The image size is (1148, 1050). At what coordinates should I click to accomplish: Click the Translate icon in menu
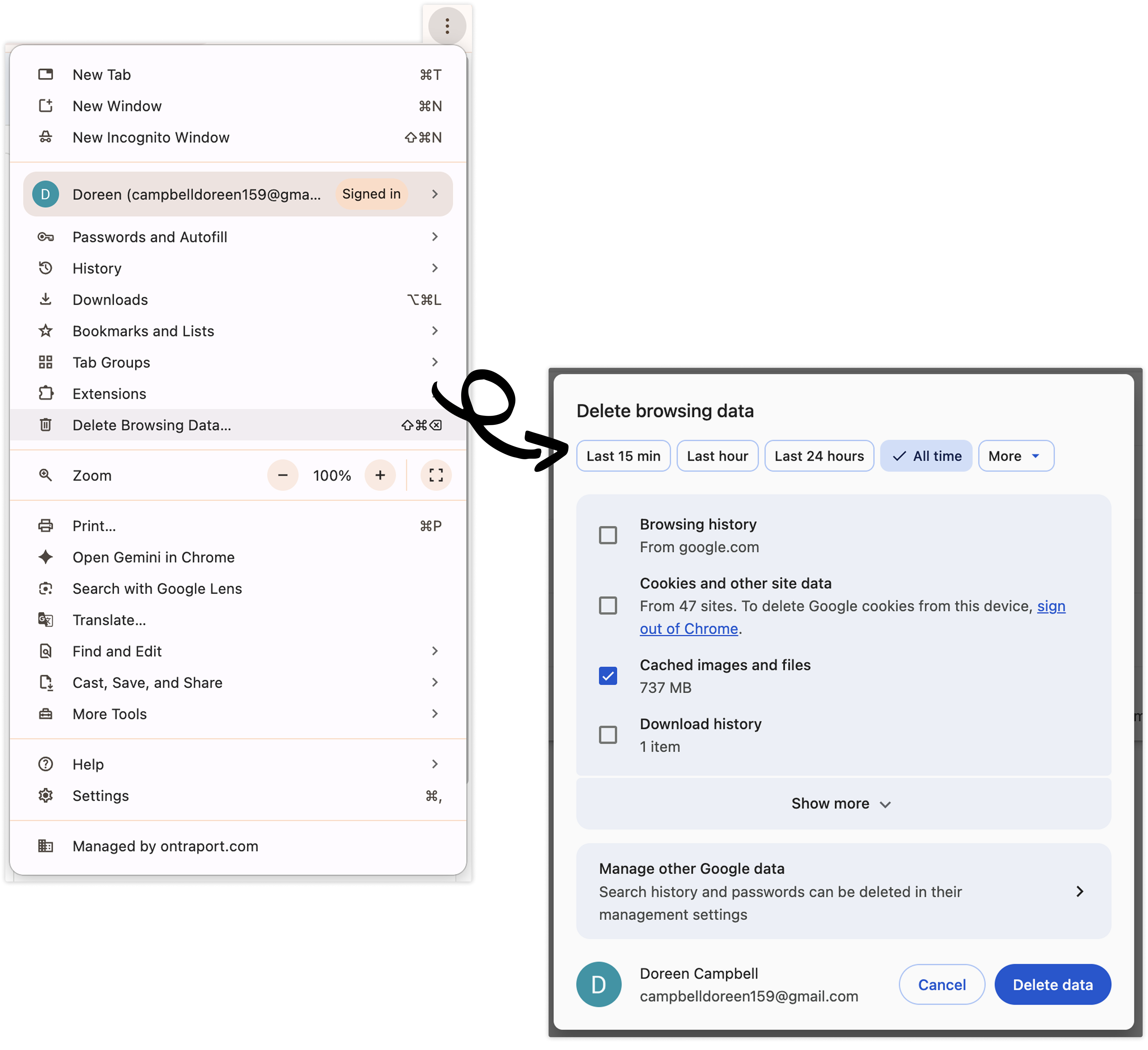click(x=45, y=620)
